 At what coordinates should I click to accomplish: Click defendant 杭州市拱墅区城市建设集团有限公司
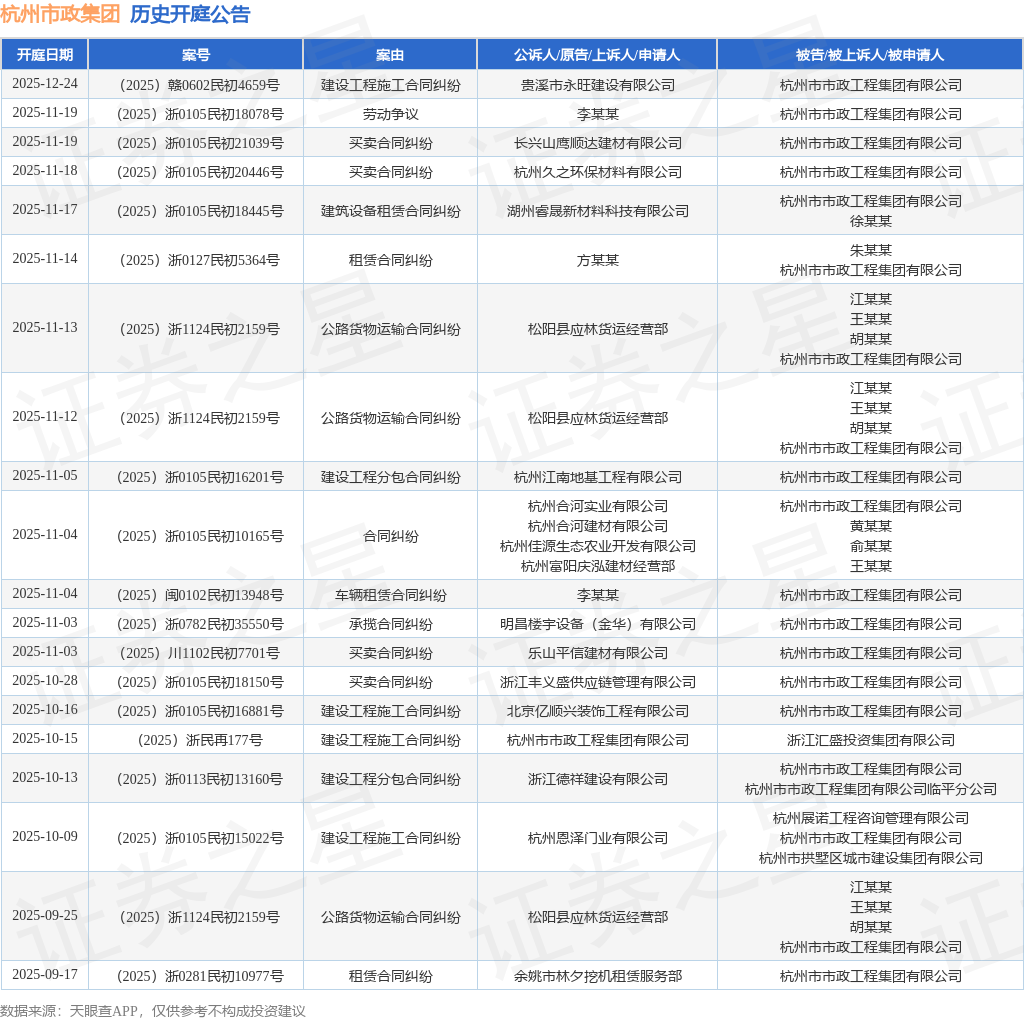(x=871, y=858)
